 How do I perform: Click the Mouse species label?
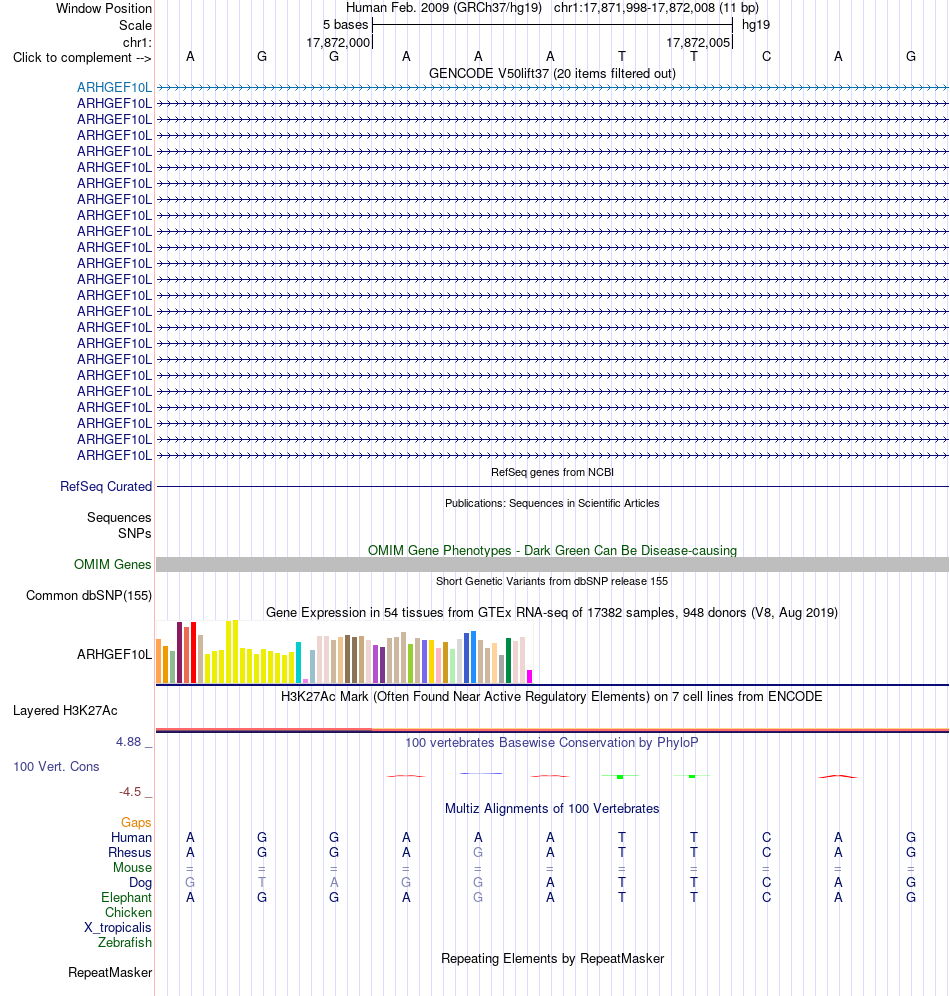tap(133, 868)
